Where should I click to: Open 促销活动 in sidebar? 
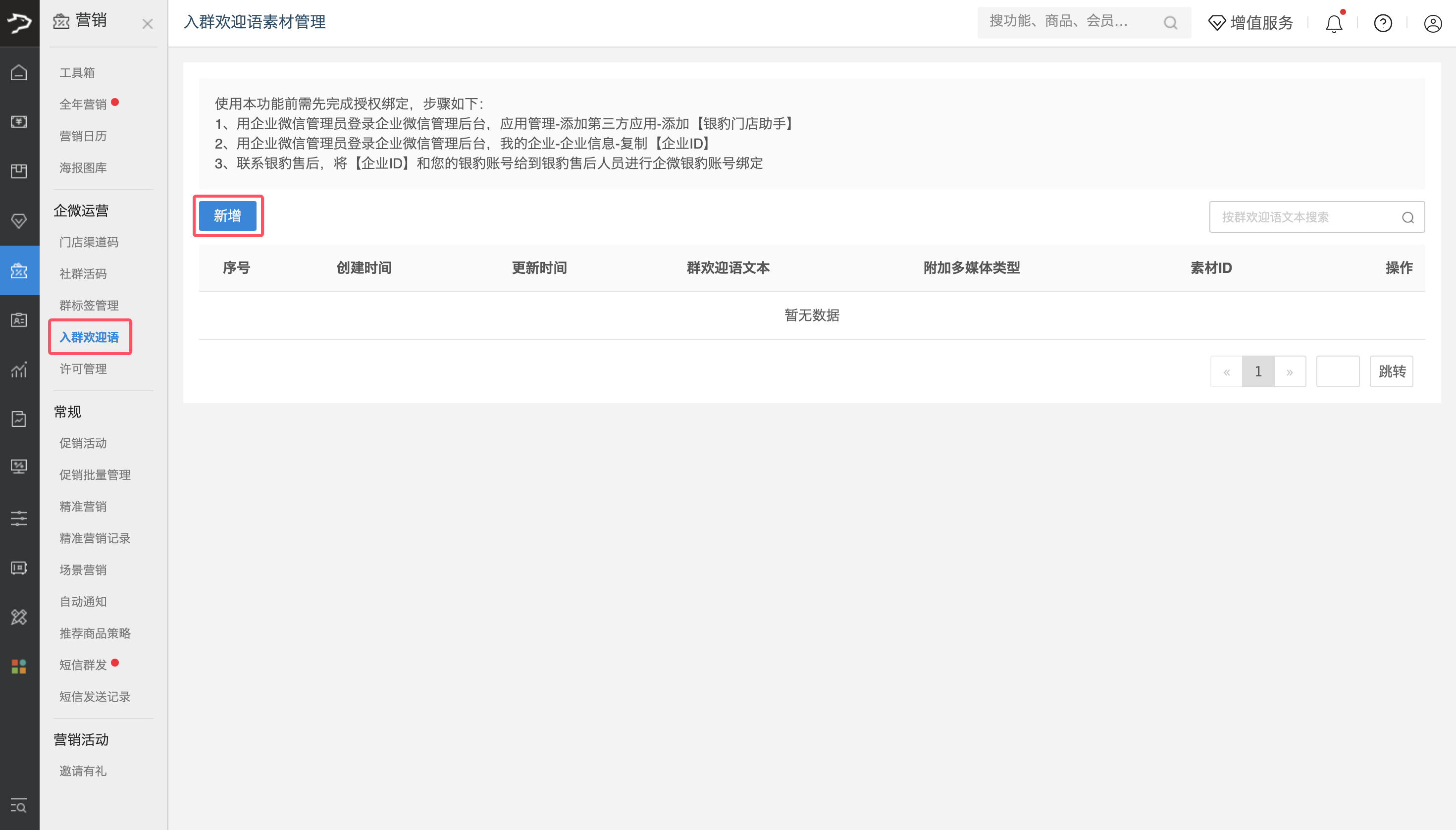click(x=83, y=443)
